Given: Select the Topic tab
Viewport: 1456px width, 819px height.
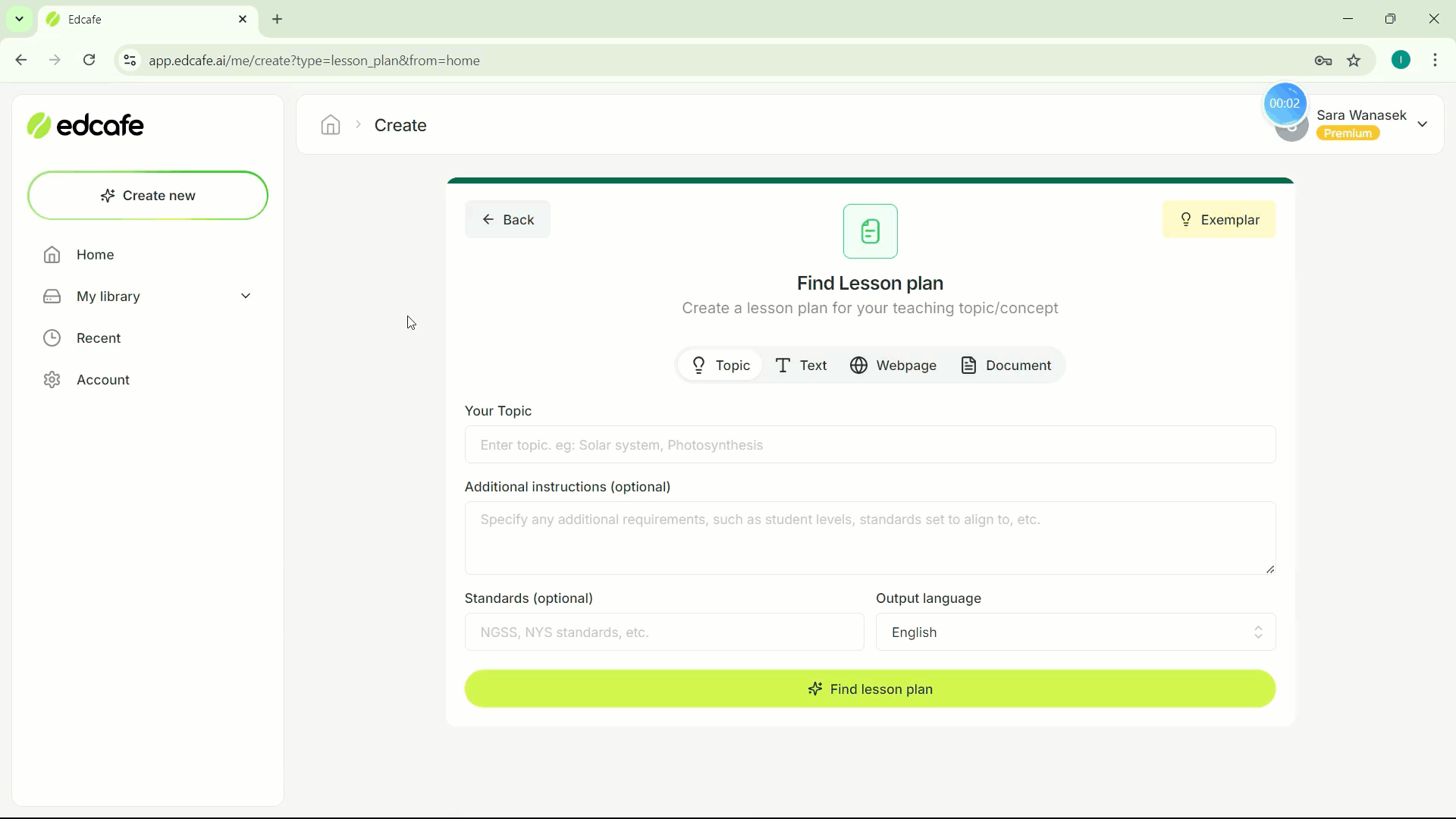Looking at the screenshot, I should tap(720, 366).
